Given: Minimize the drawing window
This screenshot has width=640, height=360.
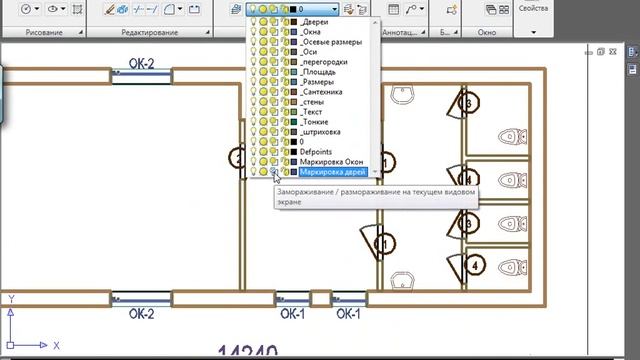Looking at the screenshot, I should pyautogui.click(x=588, y=52).
